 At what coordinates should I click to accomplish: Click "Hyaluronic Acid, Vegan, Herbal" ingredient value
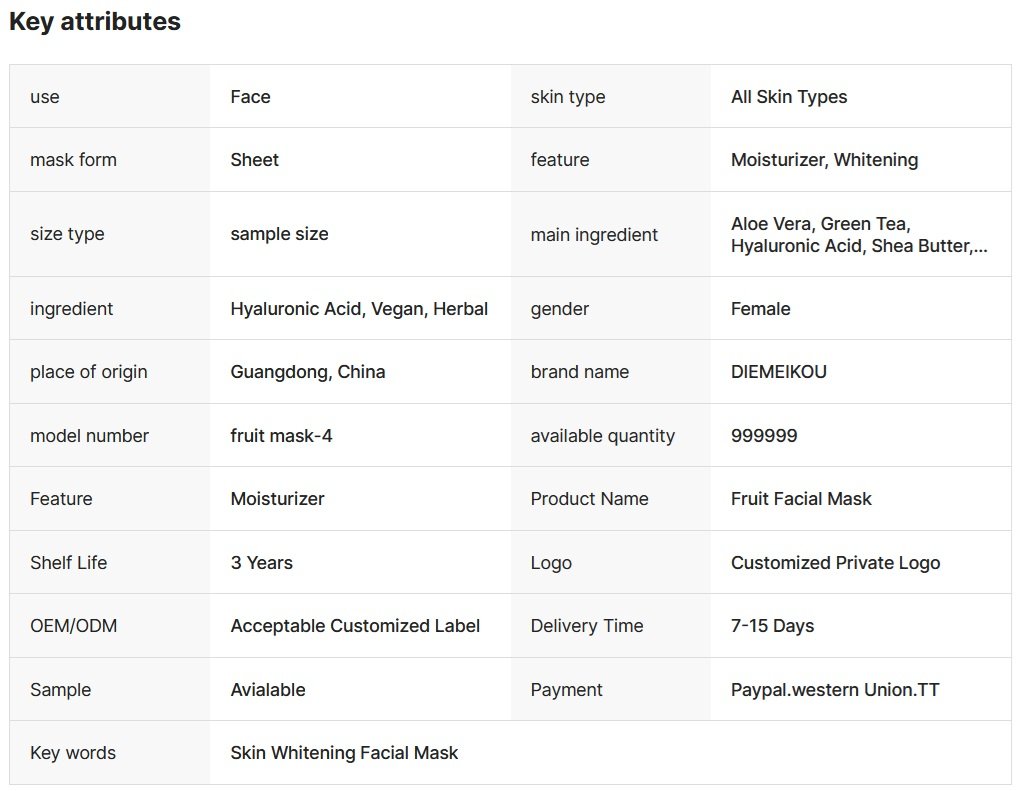[359, 309]
